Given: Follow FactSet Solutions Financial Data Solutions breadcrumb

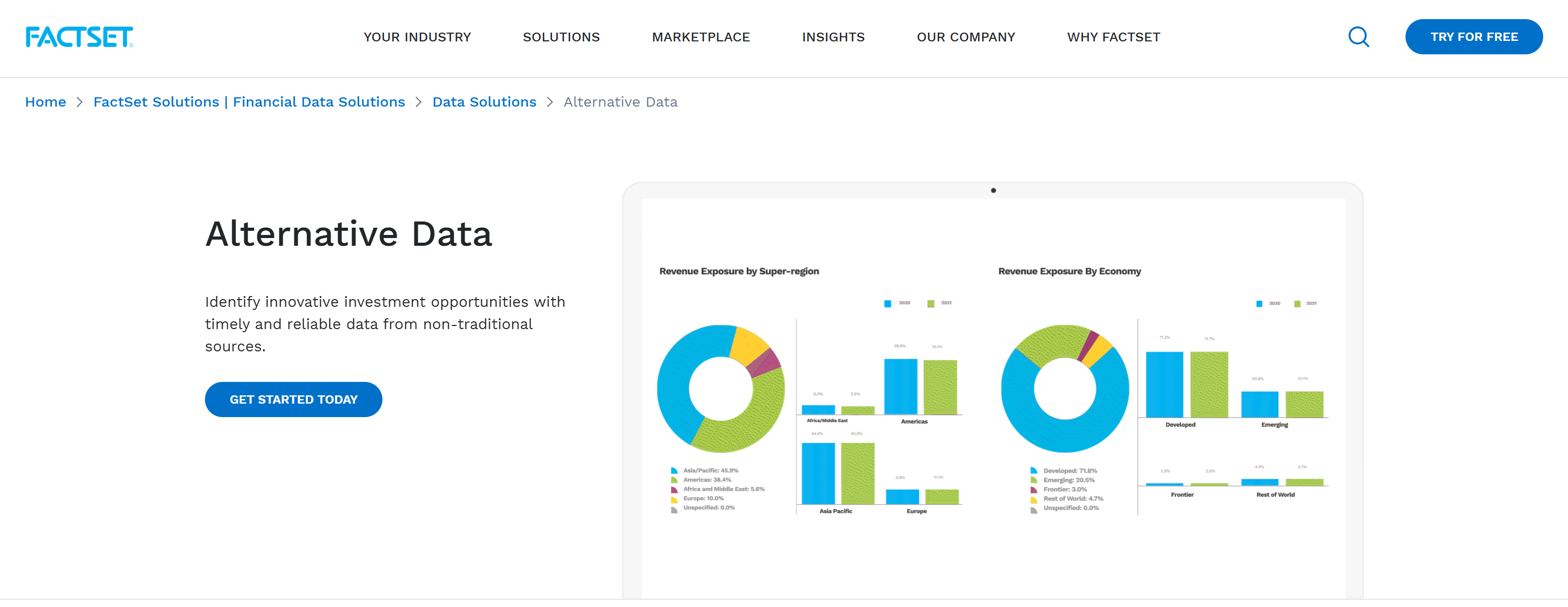Looking at the screenshot, I should coord(249,102).
